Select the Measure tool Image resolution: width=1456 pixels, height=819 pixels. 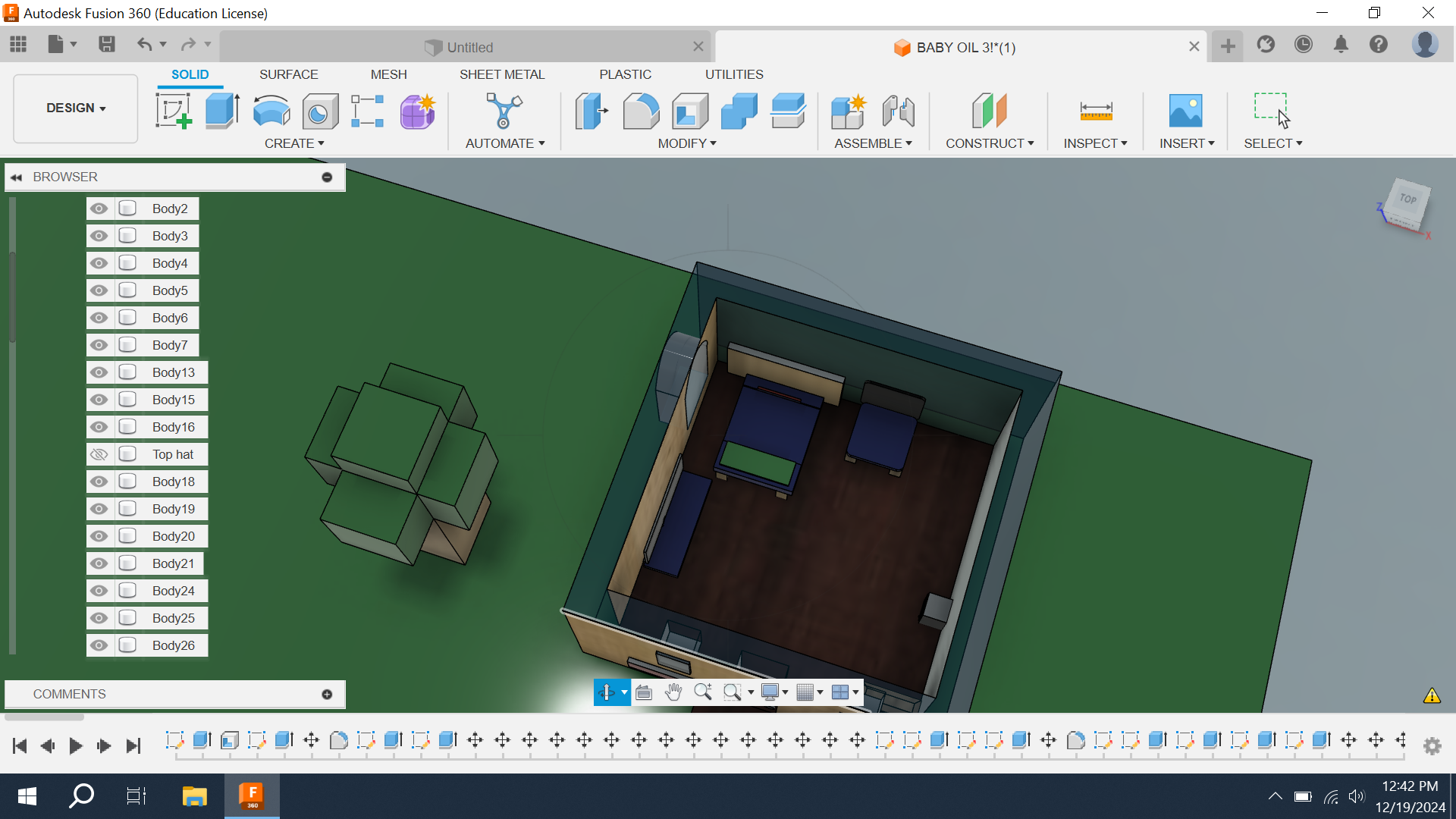pyautogui.click(x=1096, y=111)
